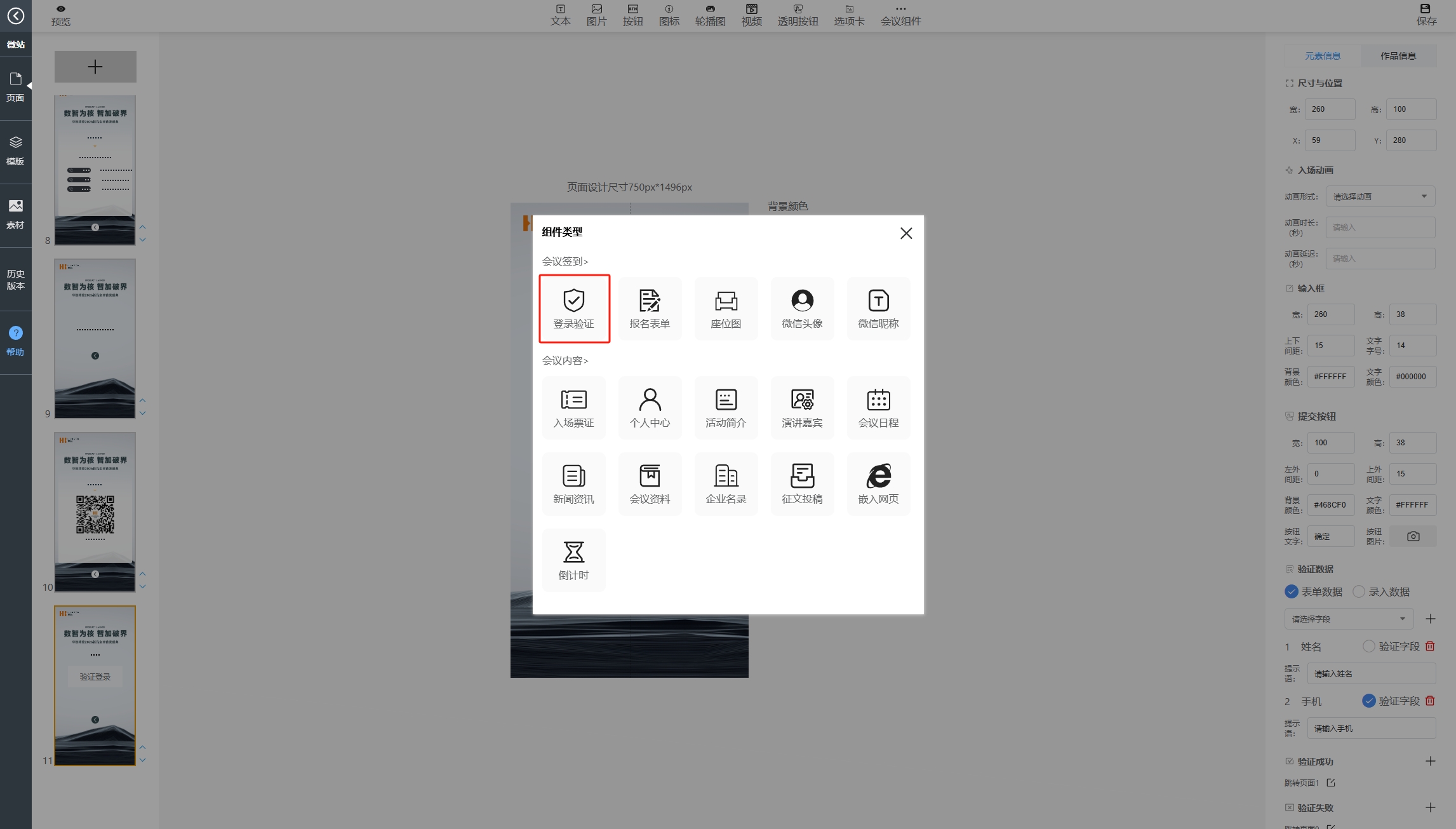Select the 嵌入网页 embed webpage component

878,483
